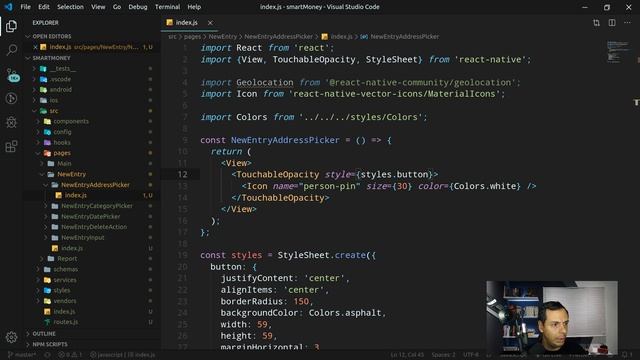
Task: Select the index.js editor tab
Action: (x=186, y=23)
